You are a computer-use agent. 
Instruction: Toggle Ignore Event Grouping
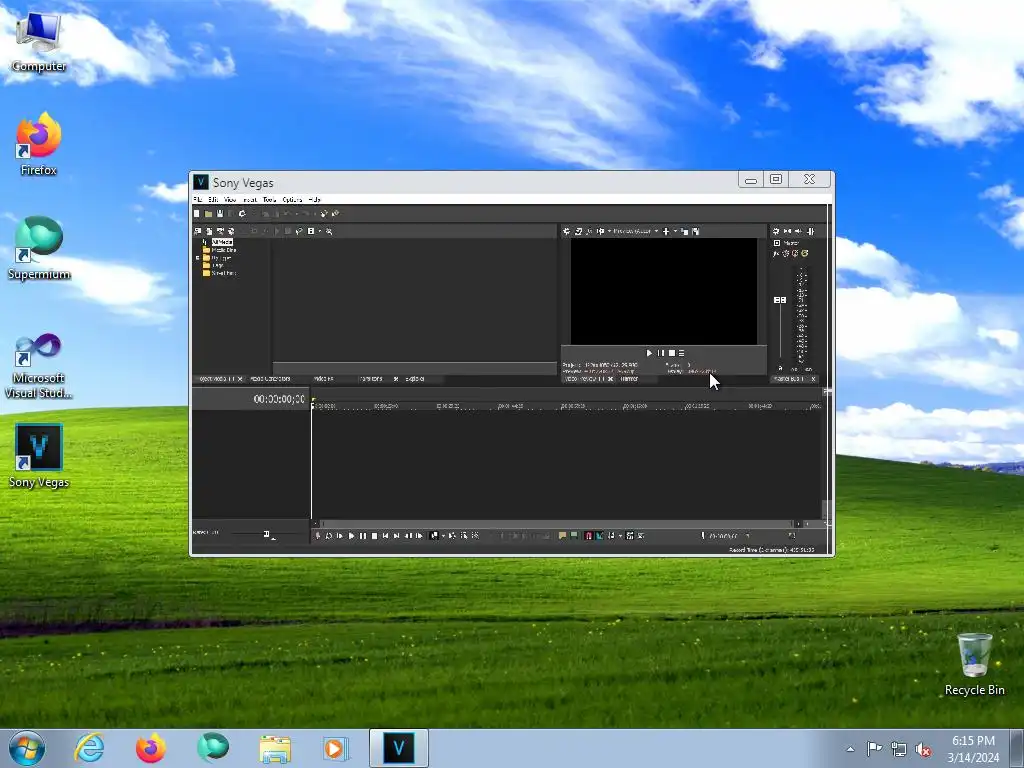click(641, 536)
